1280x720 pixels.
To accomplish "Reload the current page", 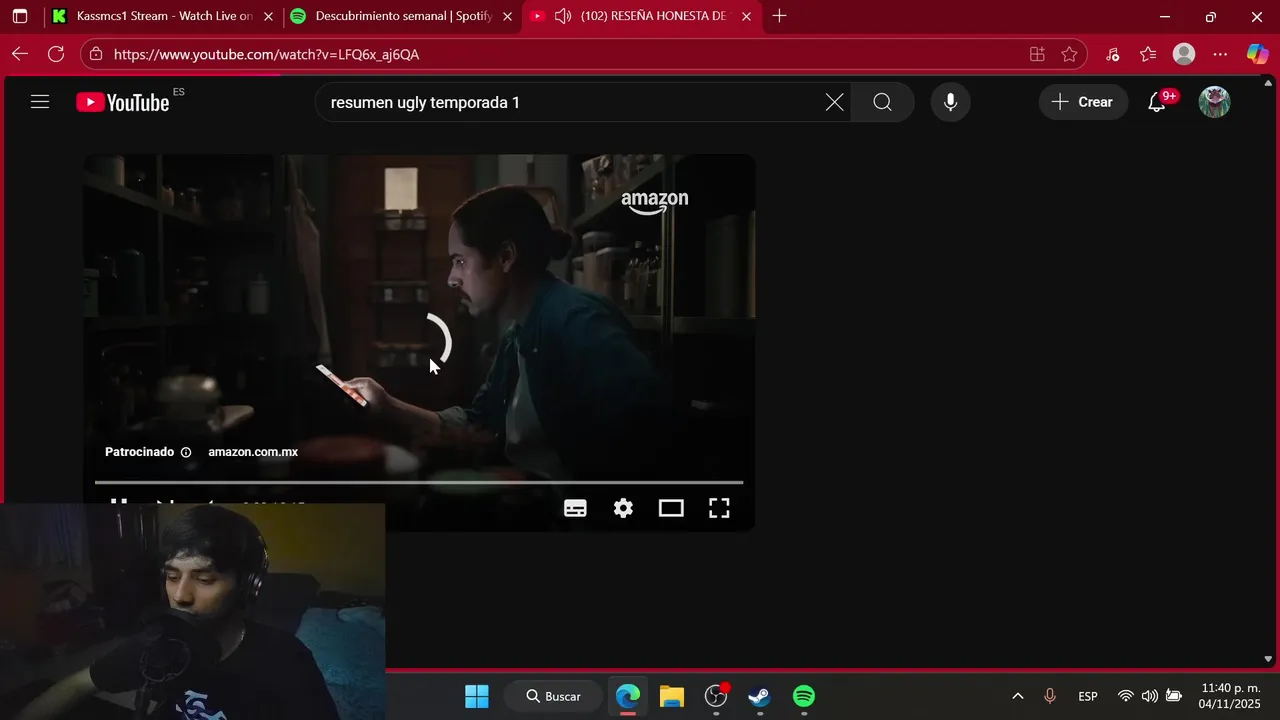I will [56, 54].
